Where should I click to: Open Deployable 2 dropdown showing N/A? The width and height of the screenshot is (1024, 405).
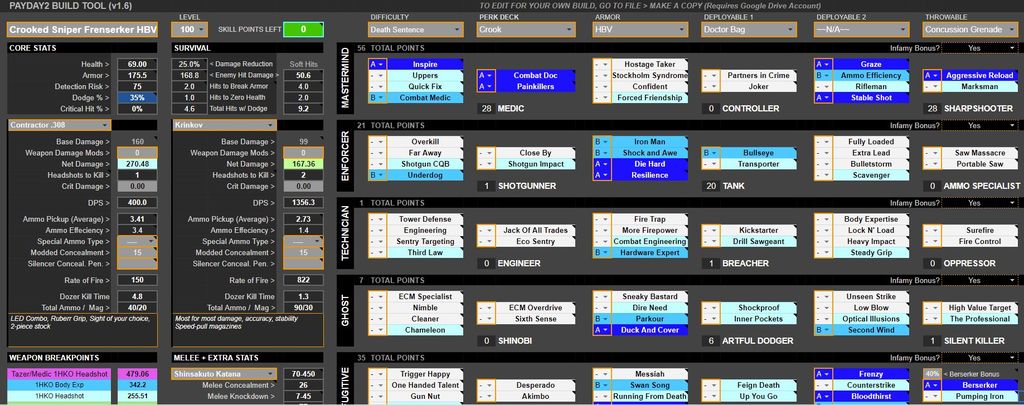click(x=861, y=29)
